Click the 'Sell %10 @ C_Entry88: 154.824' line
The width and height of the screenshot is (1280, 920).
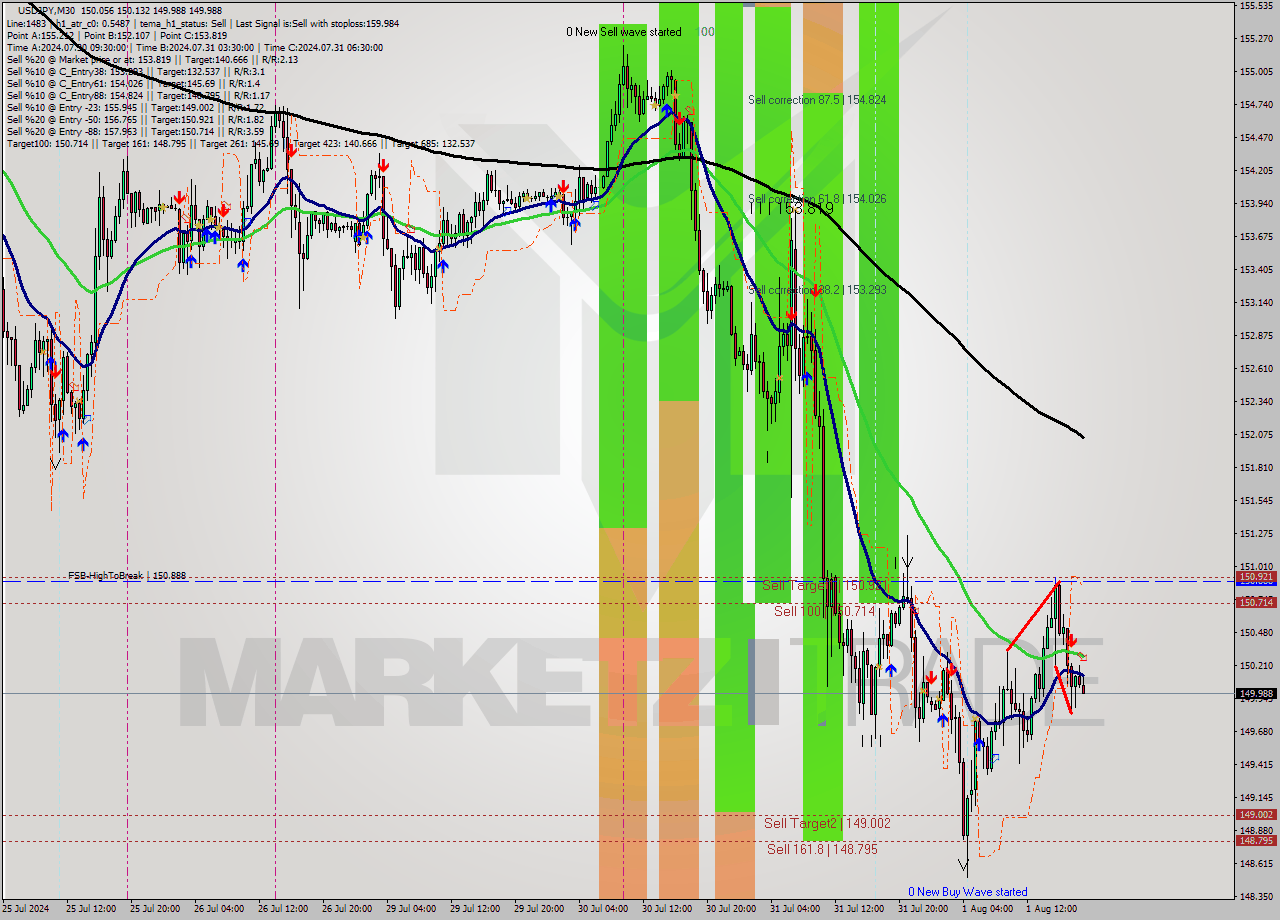coord(138,95)
